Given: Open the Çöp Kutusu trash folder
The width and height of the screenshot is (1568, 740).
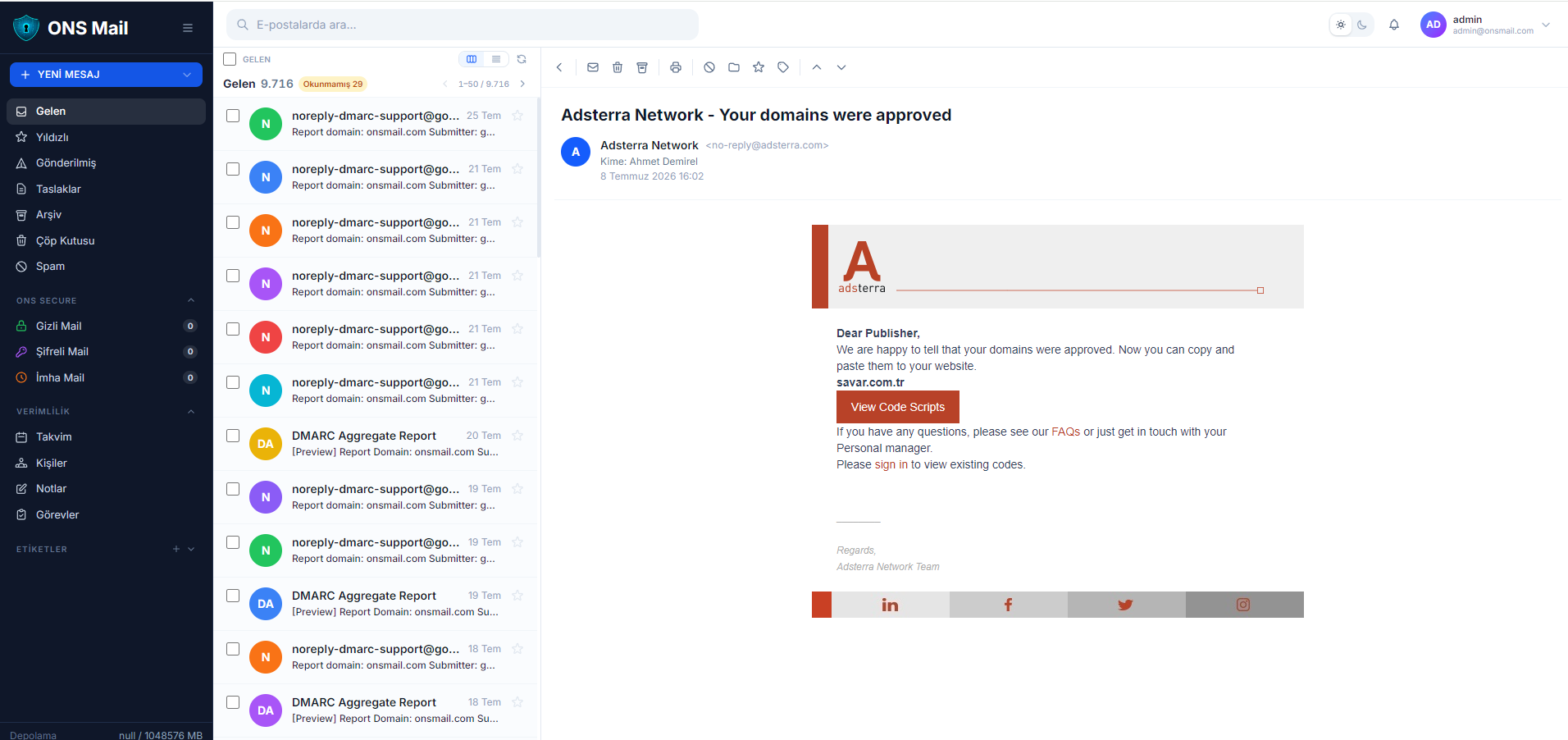Looking at the screenshot, I should [106, 240].
